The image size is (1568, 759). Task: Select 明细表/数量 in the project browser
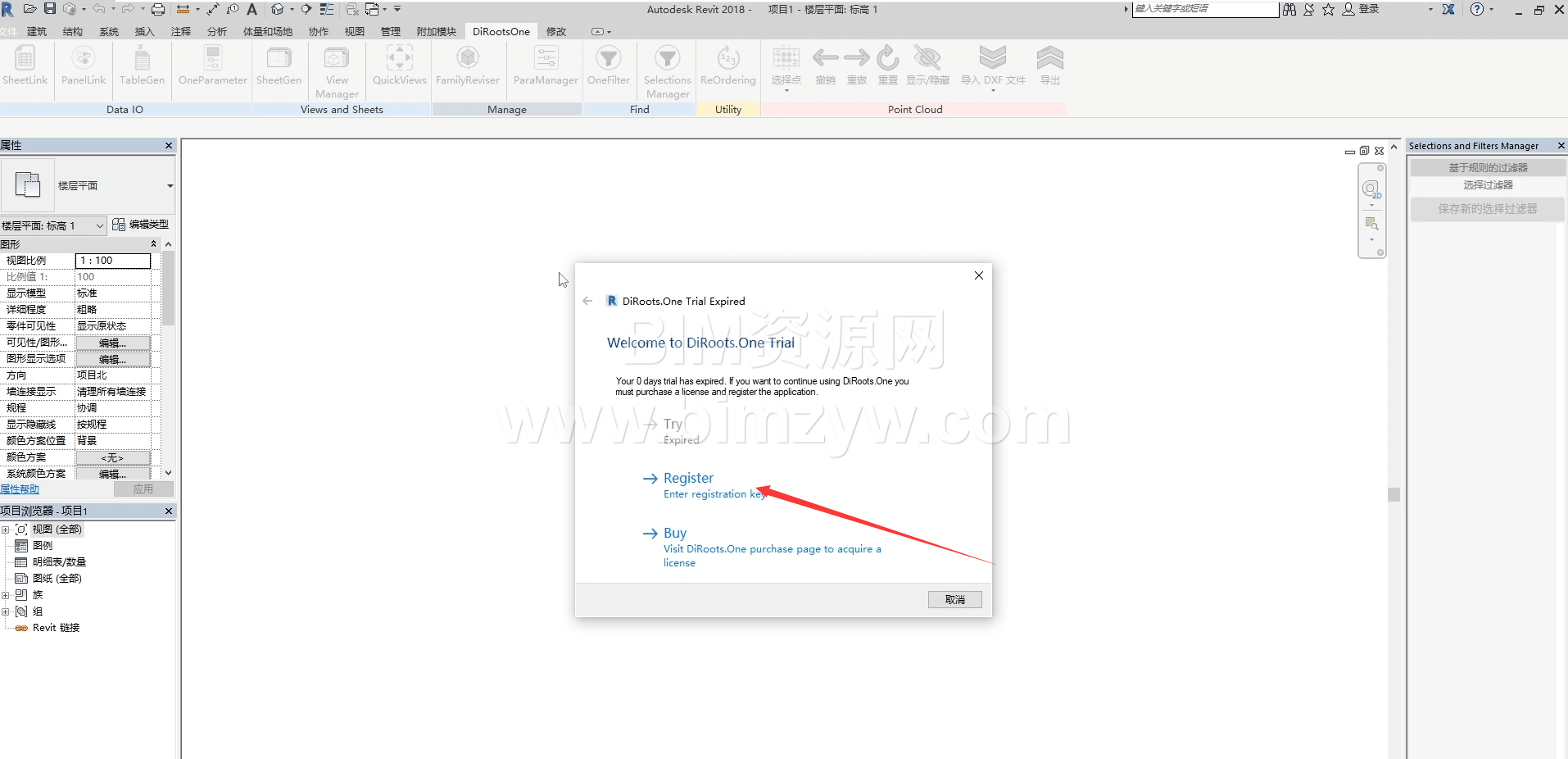(59, 562)
